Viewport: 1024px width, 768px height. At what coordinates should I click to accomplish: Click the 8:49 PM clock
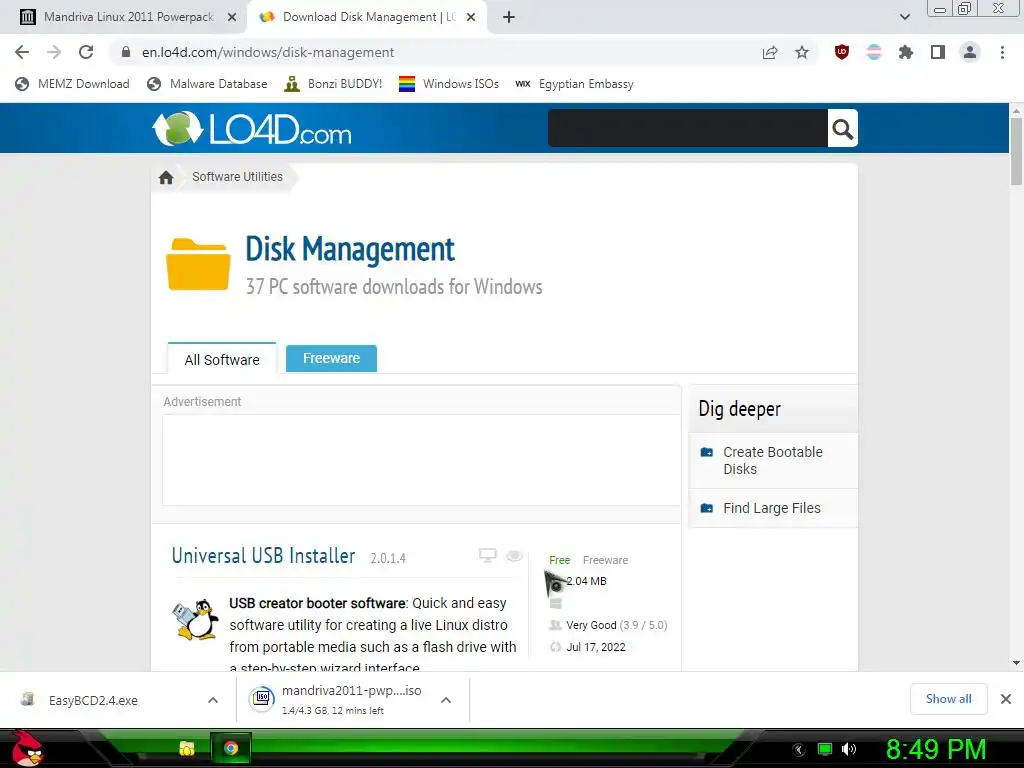[936, 749]
